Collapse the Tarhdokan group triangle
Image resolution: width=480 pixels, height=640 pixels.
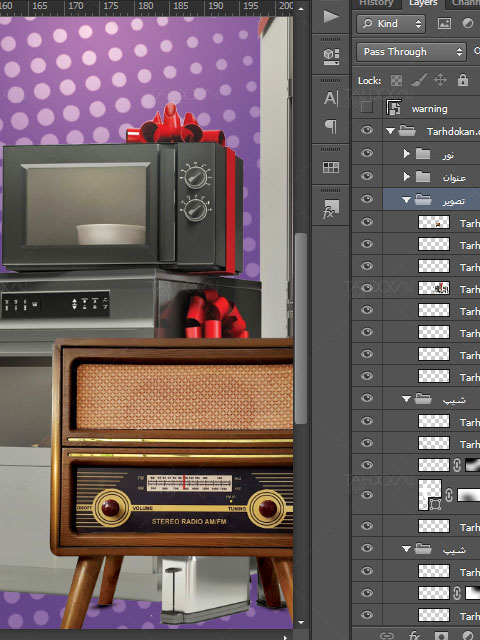[x=391, y=131]
